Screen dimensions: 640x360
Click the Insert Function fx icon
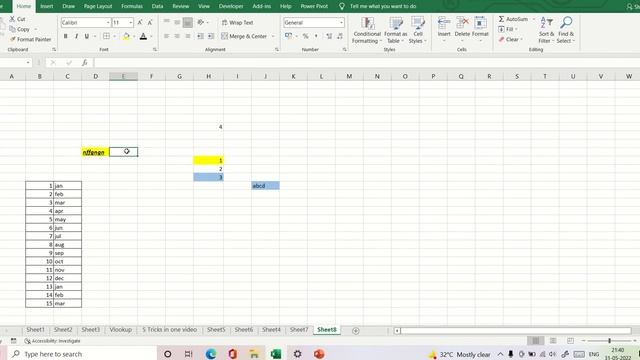(84, 62)
